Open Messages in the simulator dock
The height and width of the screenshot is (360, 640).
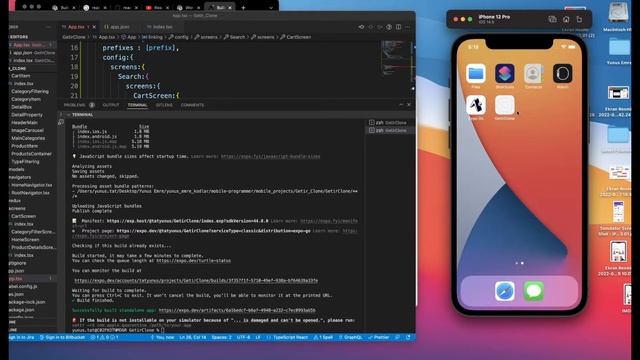[x=533, y=291]
